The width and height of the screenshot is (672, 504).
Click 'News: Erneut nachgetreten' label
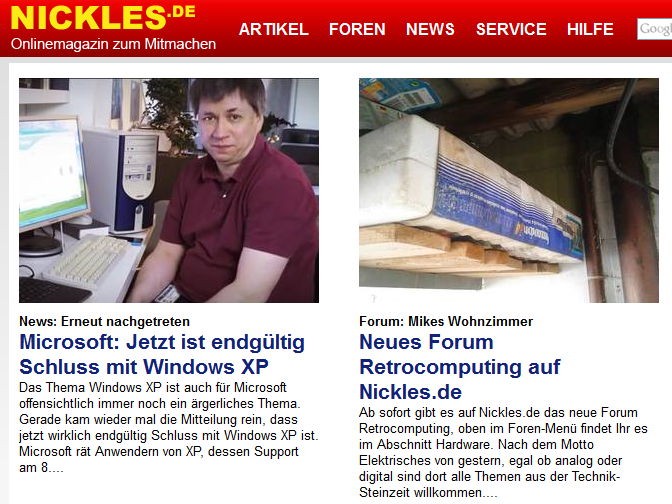104,321
